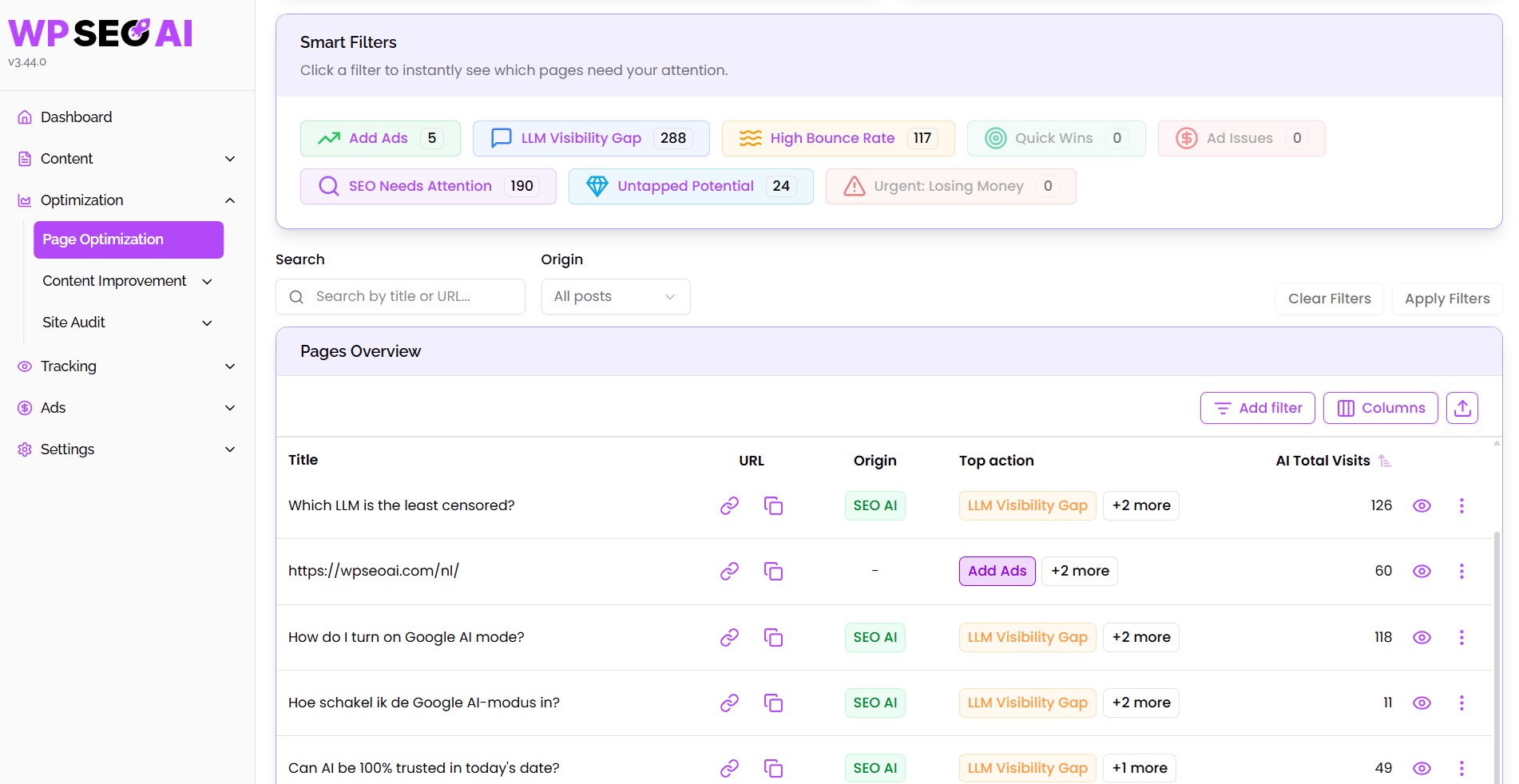The image size is (1519, 784).
Task: Open the Origin "All posts" dropdown
Action: point(616,297)
